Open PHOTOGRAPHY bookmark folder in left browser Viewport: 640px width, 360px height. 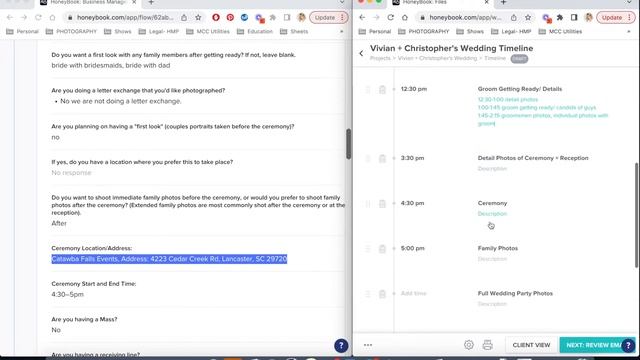pyautogui.click(x=71, y=31)
